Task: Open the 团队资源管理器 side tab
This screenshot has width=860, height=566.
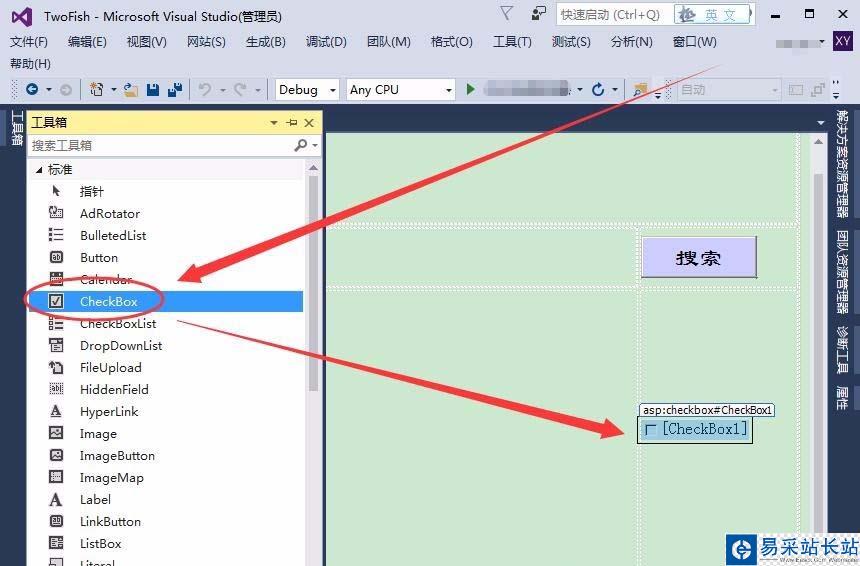Action: pyautogui.click(x=842, y=272)
